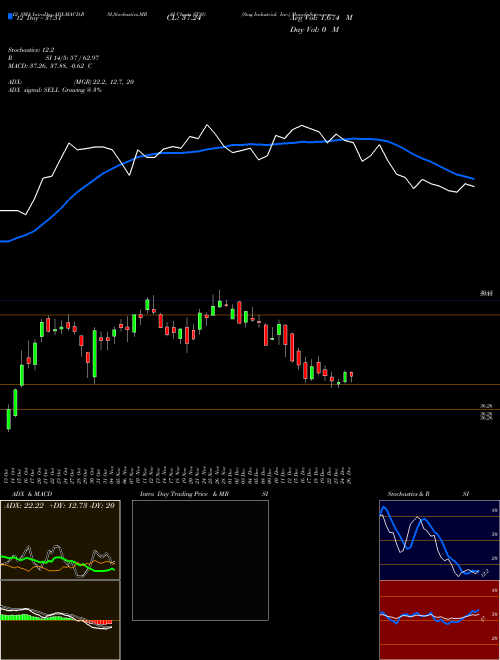This screenshot has height=660, width=500.
Task: Select the (MGR) 22.2, 12.7, 20 values
Action: [x=104, y=82]
